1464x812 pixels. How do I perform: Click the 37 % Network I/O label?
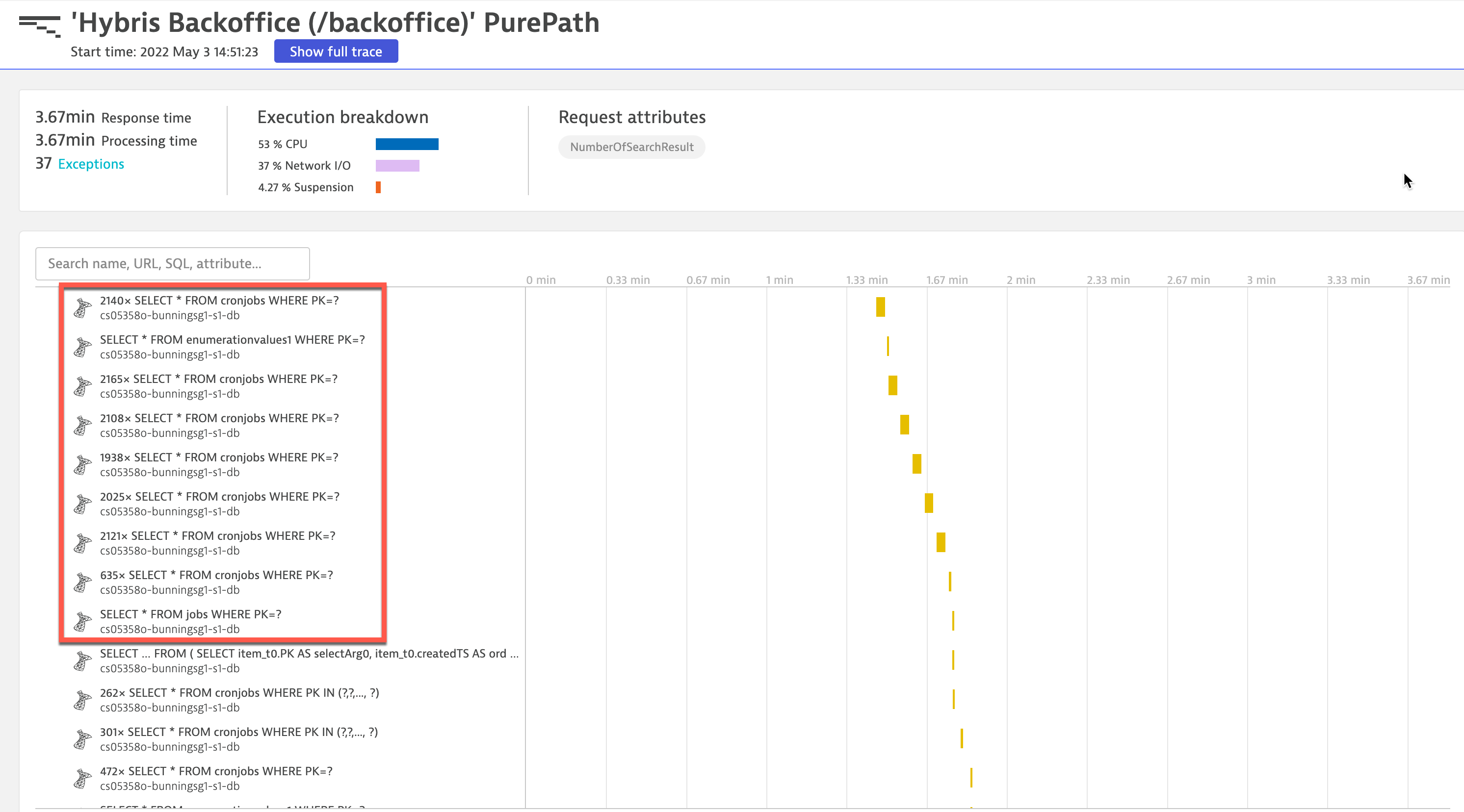(x=304, y=166)
